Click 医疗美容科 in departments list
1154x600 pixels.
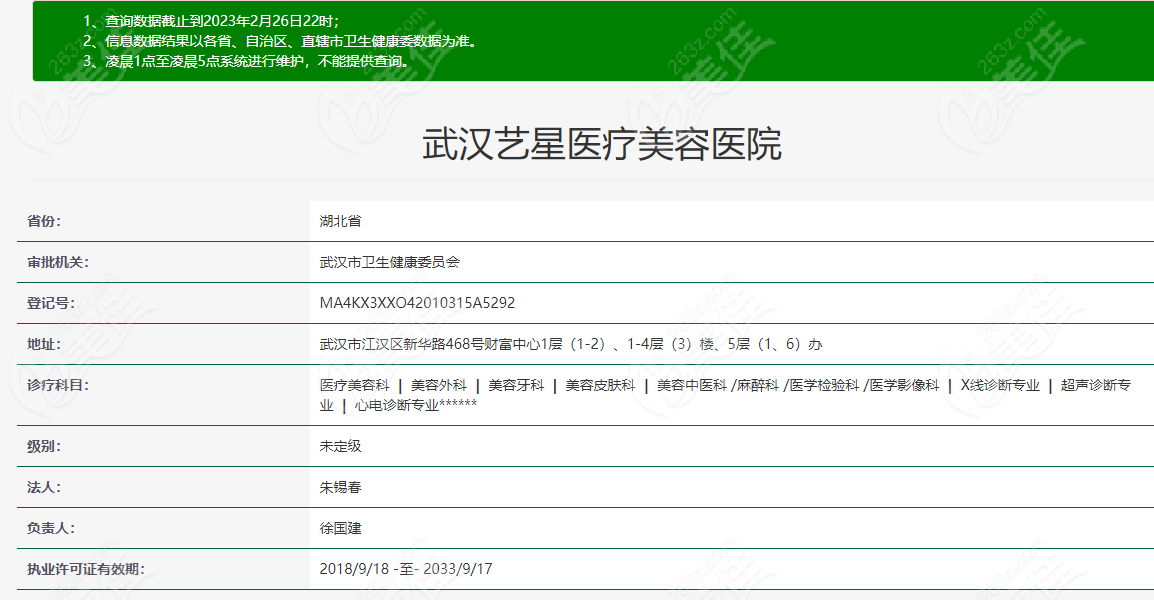(x=354, y=385)
